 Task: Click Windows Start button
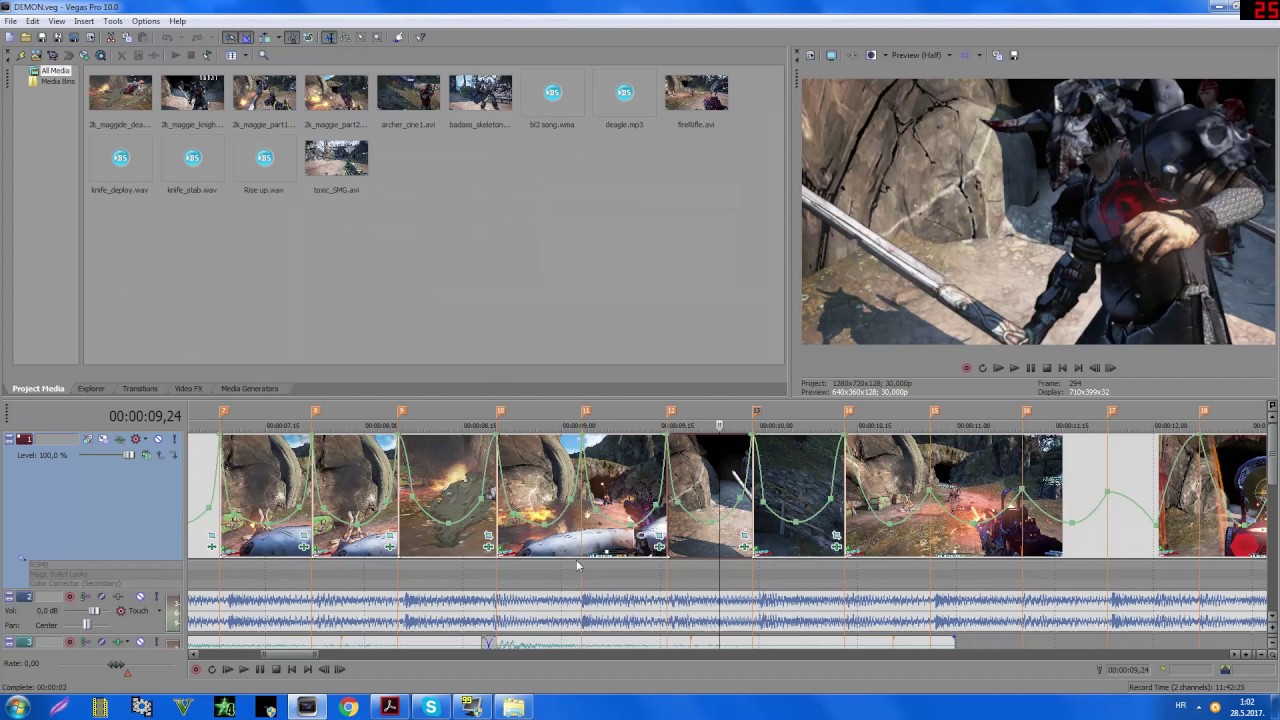pos(18,707)
